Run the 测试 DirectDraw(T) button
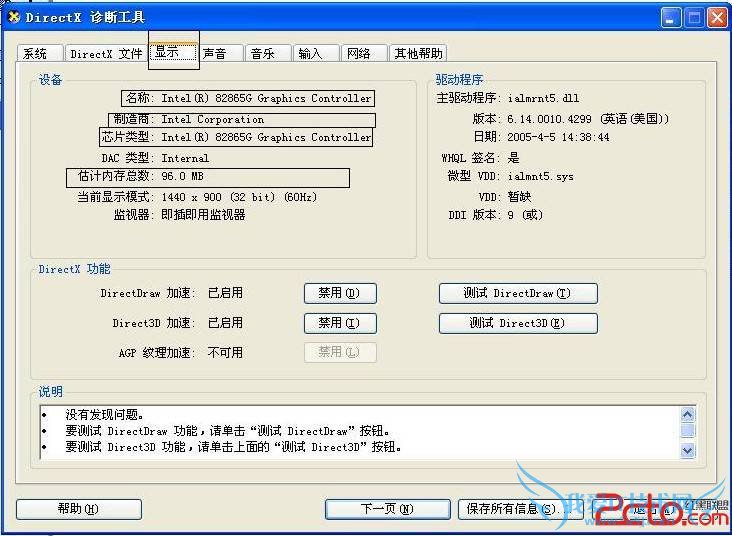This screenshot has width=732, height=536. coord(518,293)
